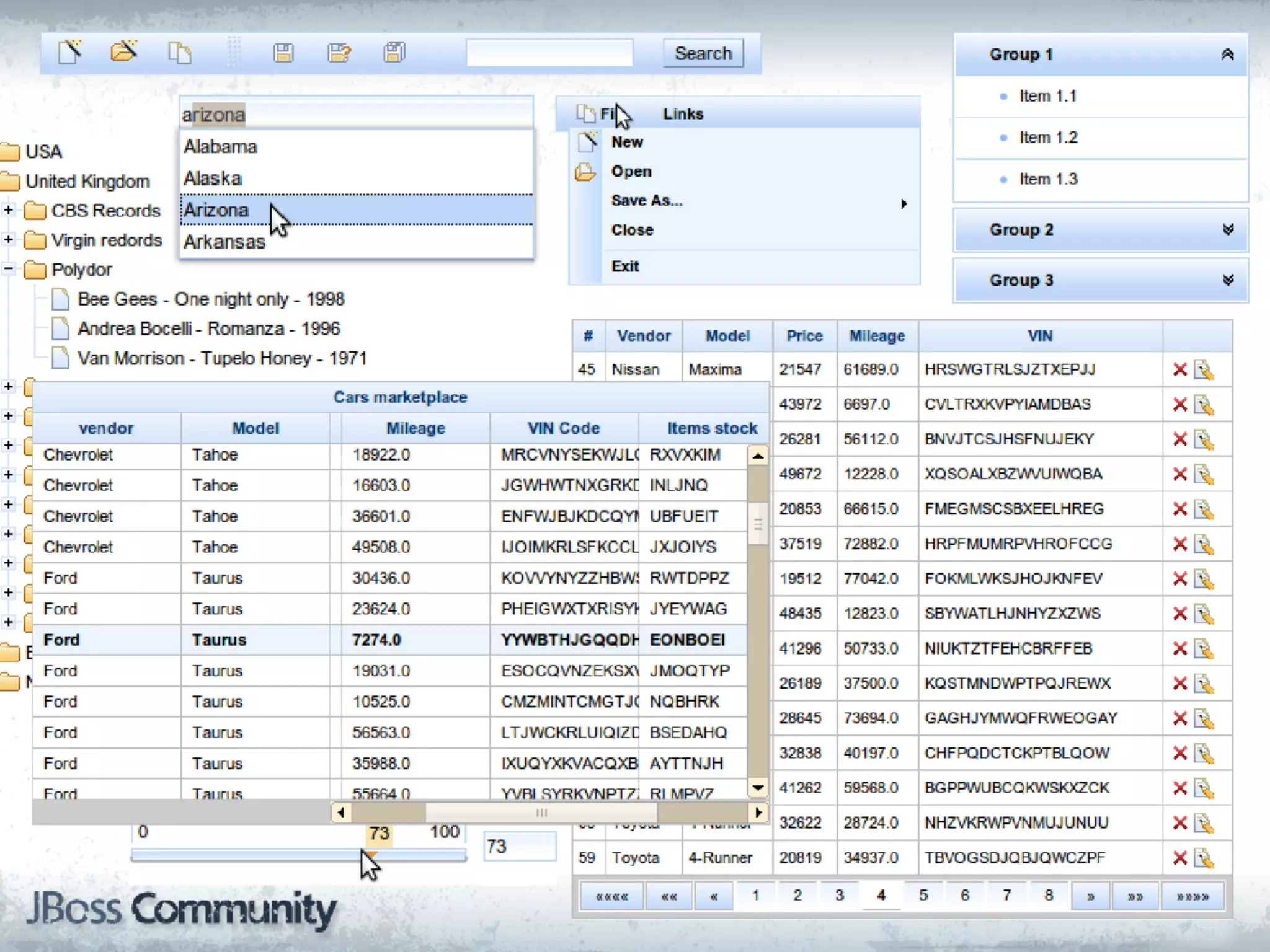Choose Open from the File menu
This screenshot has height=952, width=1270.
click(631, 172)
